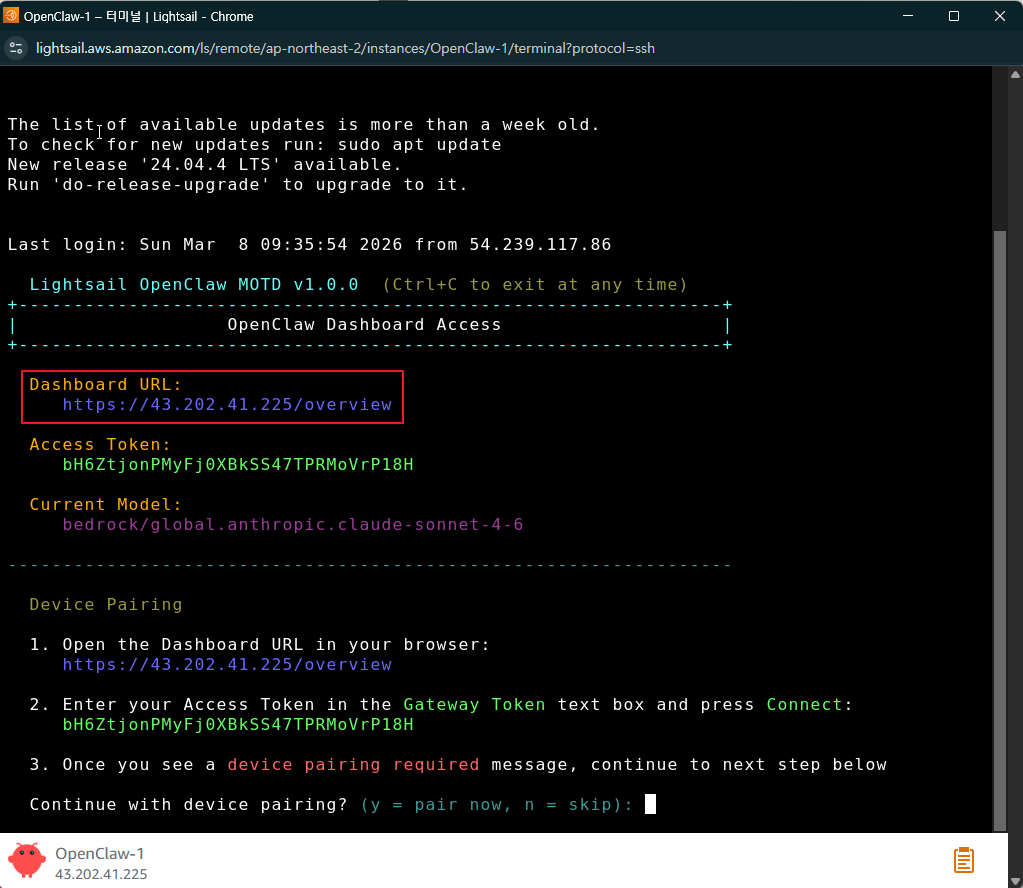Click the 'Dashboard URL:' label
Image resolution: width=1023 pixels, height=888 pixels.
coord(106,384)
